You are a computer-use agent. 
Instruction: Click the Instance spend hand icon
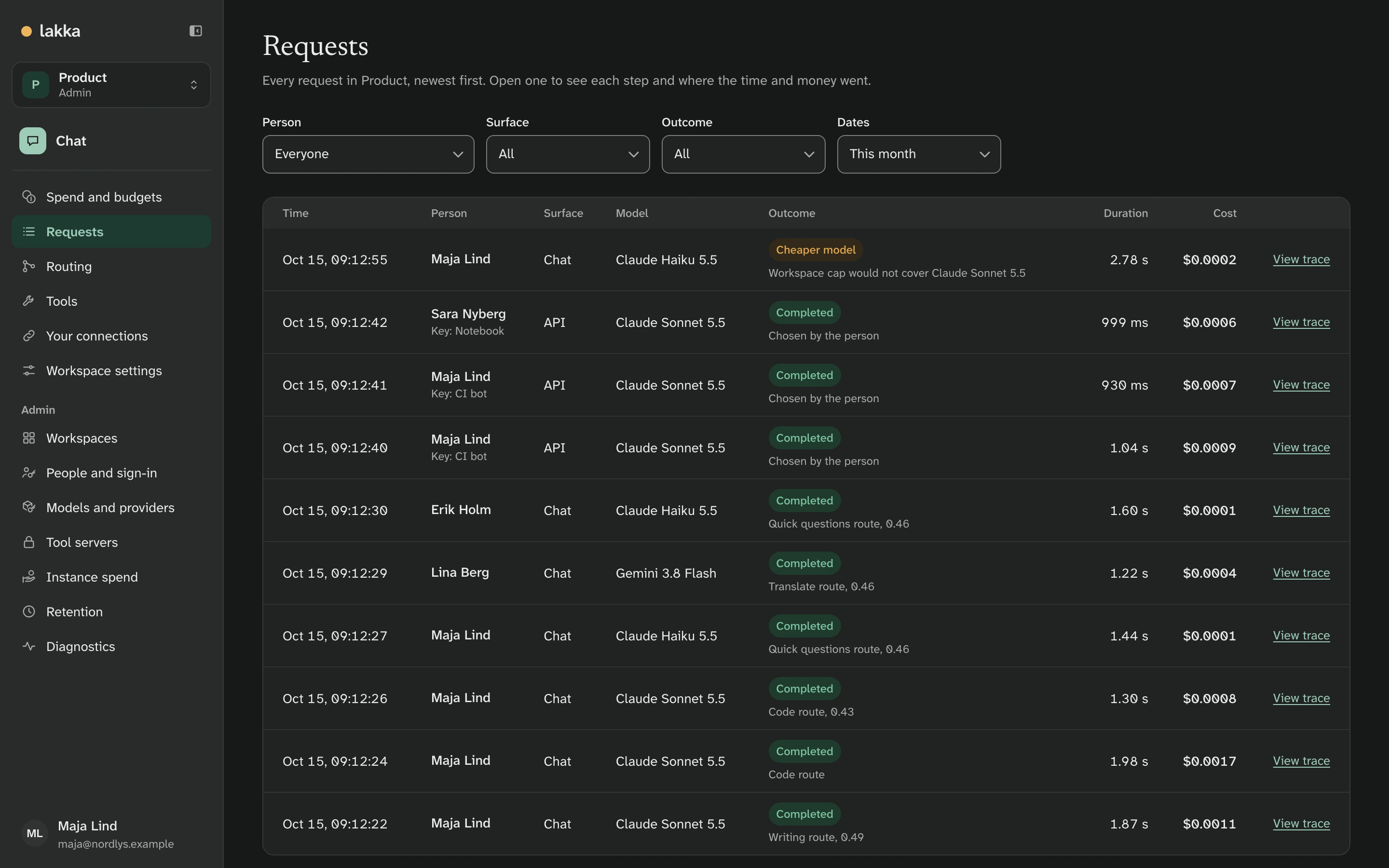(x=29, y=577)
